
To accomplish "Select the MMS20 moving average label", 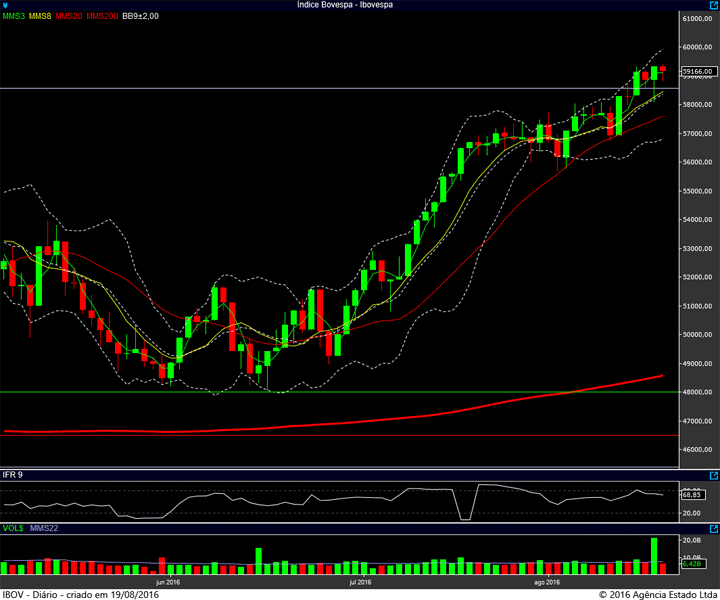I will 69,16.
